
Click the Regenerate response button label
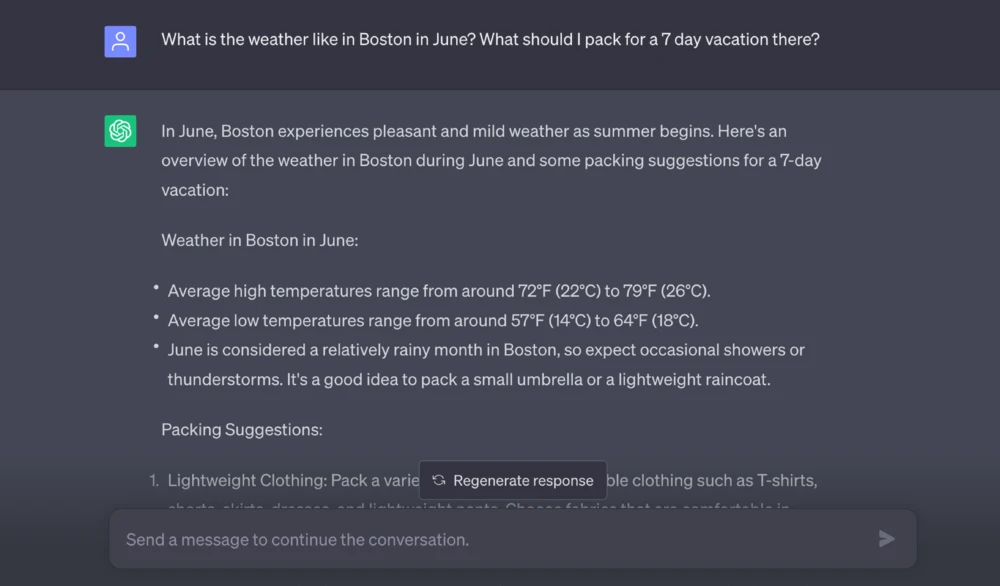click(523, 480)
